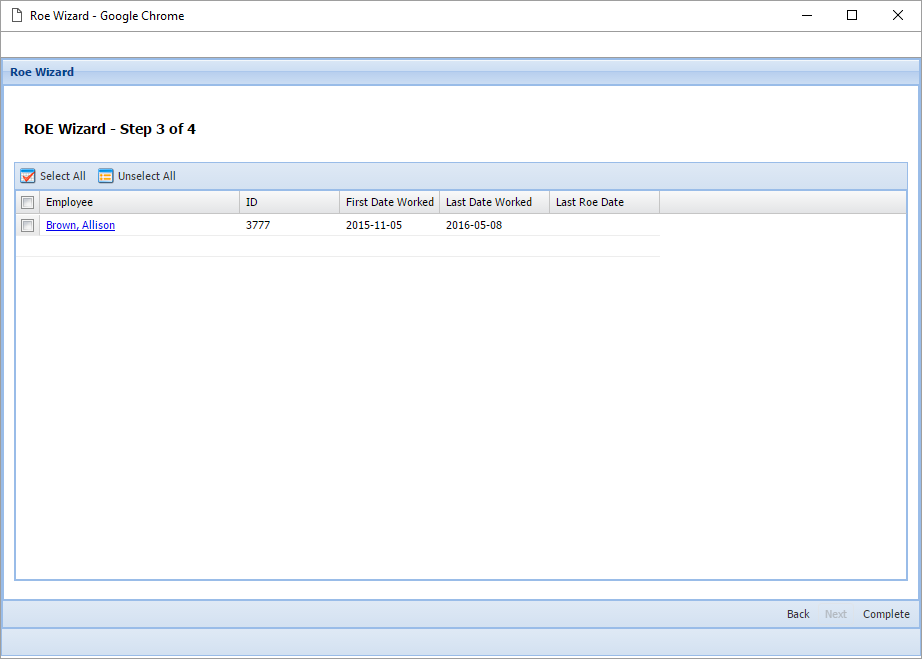This screenshot has width=922, height=659.
Task: Click the 2015-11-05 first date cell
Action: [x=374, y=225]
